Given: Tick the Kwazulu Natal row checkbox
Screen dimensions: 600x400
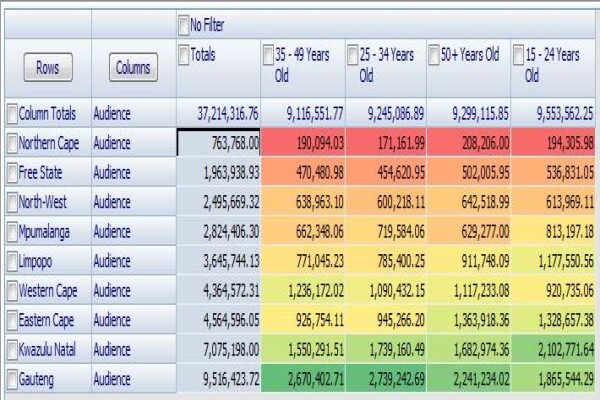Looking at the screenshot, I should click(12, 350).
